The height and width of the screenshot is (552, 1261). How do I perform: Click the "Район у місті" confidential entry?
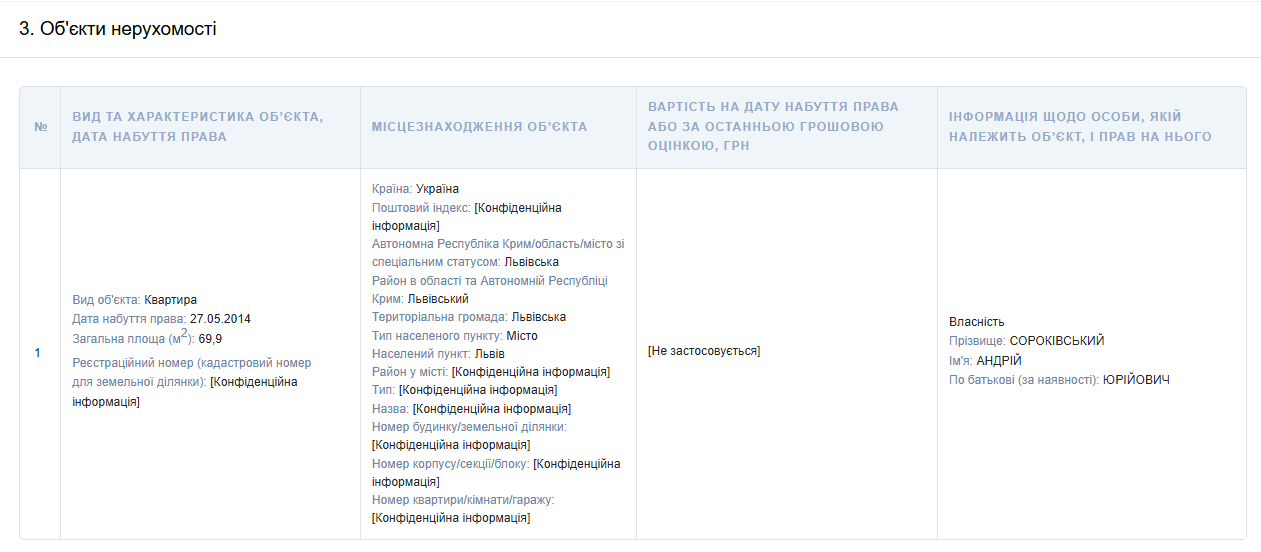click(x=490, y=372)
